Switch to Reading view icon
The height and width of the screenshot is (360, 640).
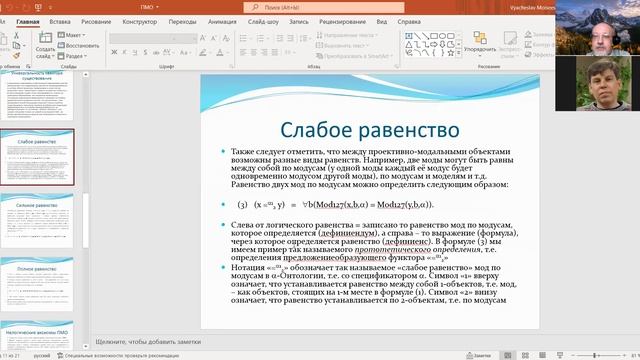coord(542,356)
